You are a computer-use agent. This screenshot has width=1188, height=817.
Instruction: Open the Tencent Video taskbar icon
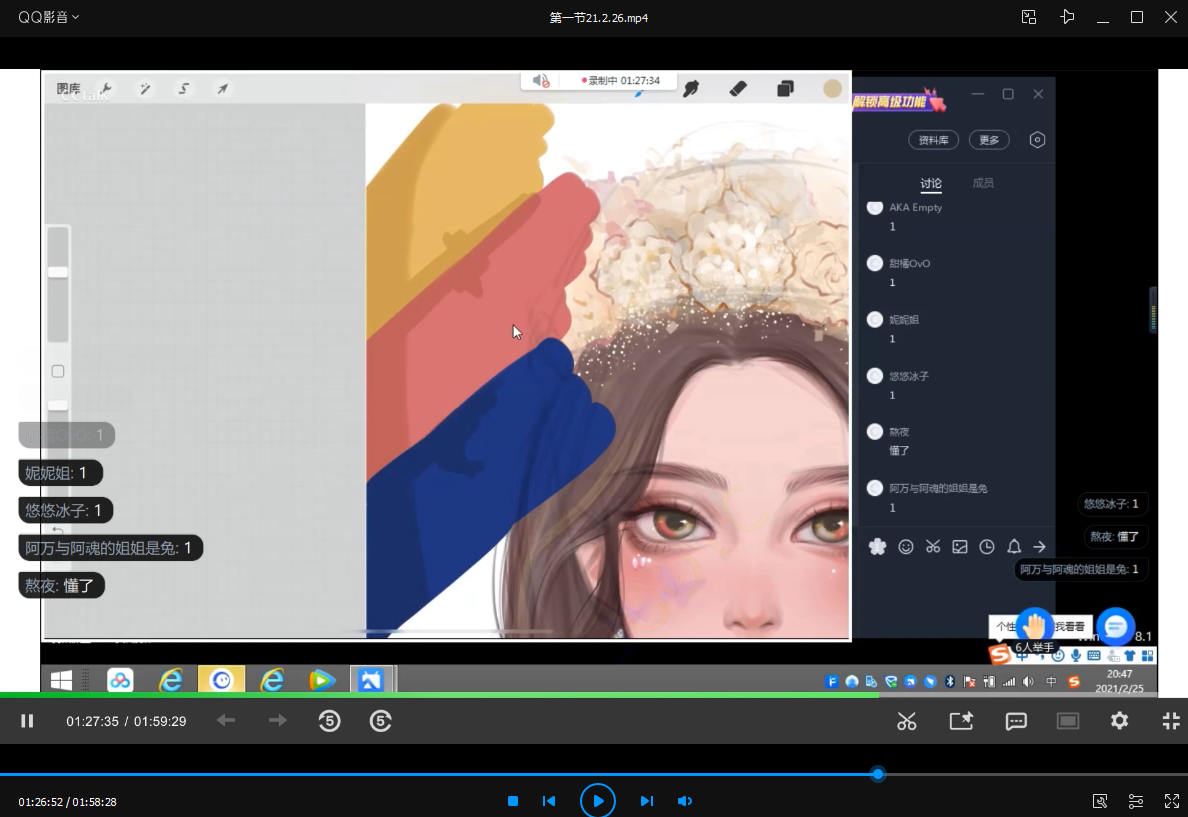pos(321,681)
